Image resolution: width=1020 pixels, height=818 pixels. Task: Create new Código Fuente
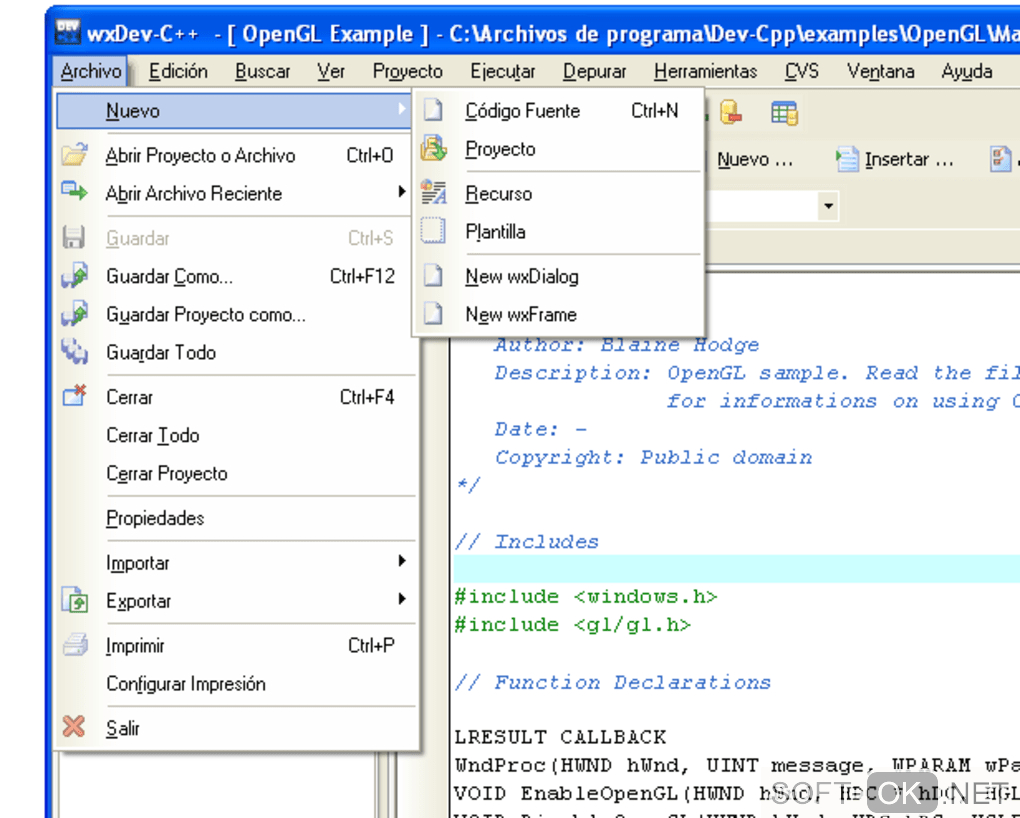[x=559, y=111]
